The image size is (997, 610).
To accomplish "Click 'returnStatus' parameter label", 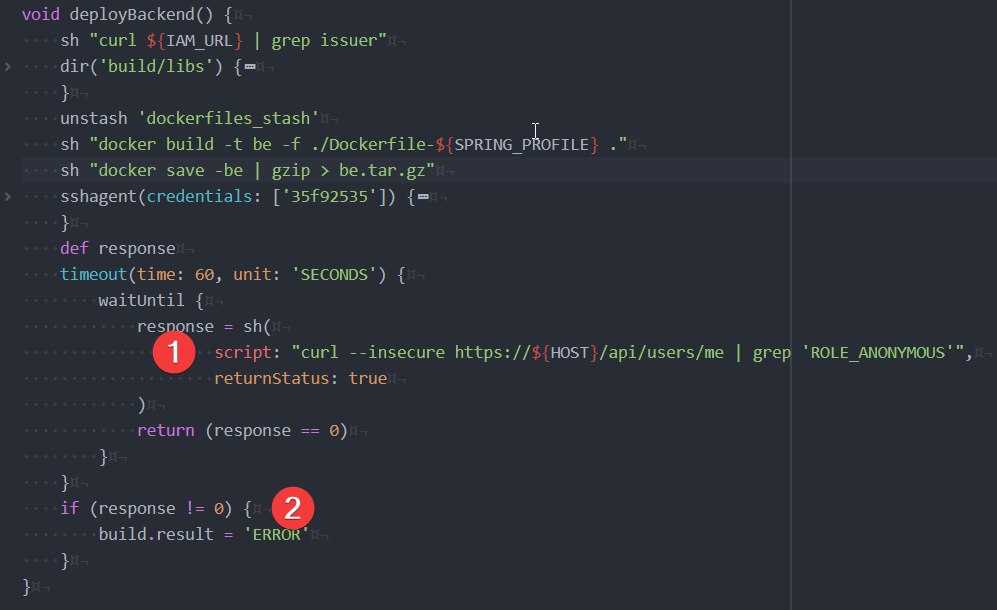I will coord(272,378).
